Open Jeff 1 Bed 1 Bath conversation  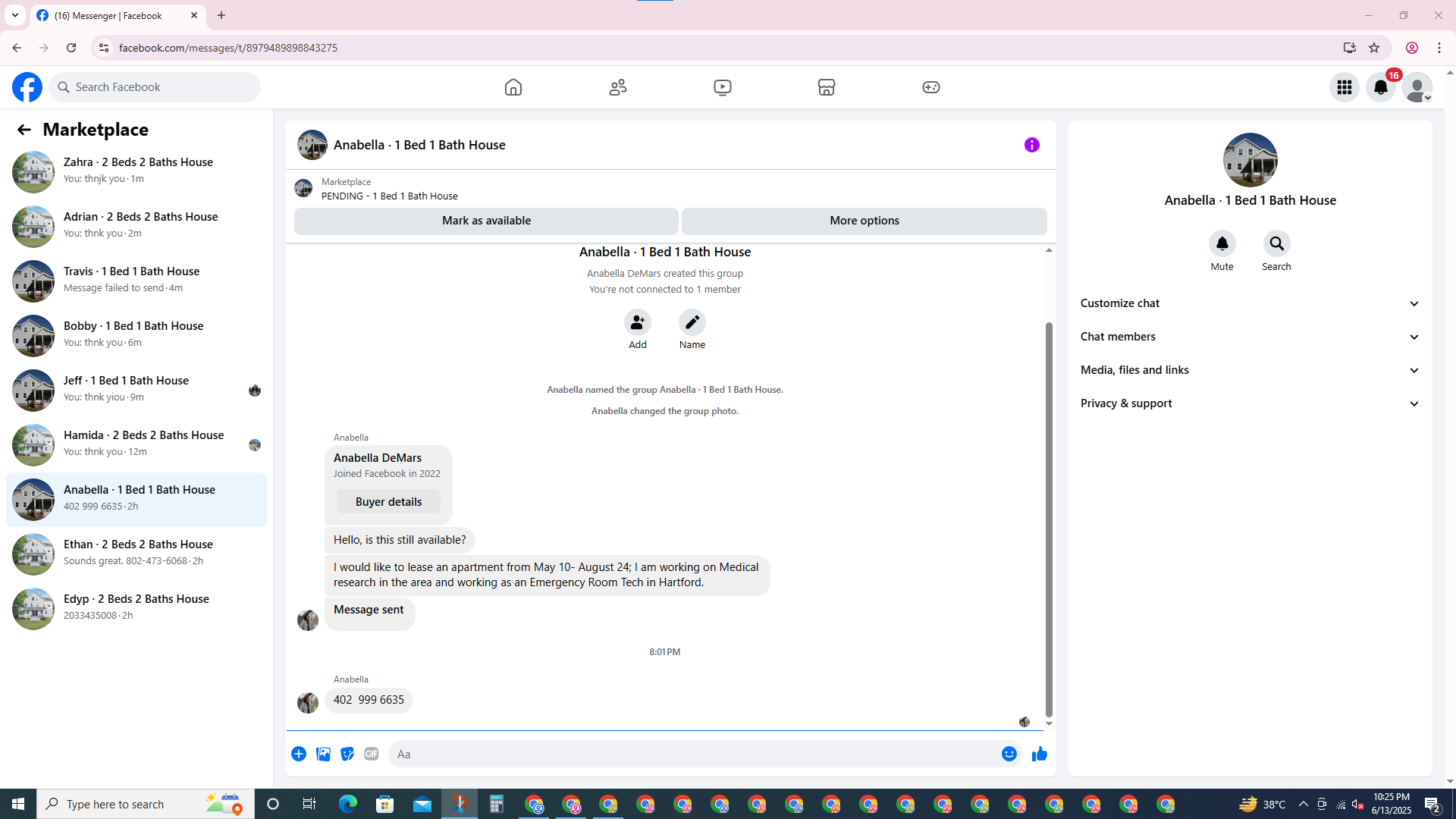pyautogui.click(x=136, y=390)
